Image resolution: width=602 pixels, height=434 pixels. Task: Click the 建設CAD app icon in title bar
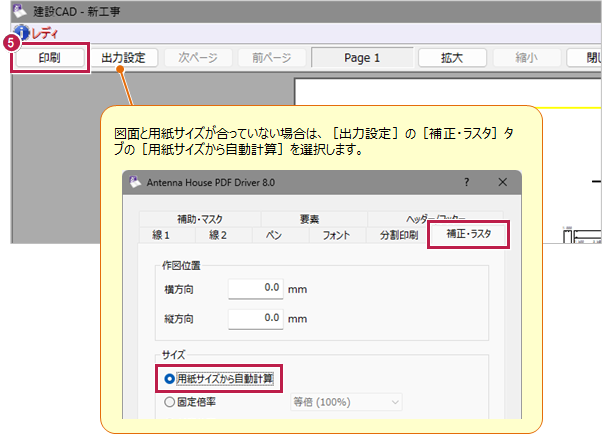click(x=20, y=11)
